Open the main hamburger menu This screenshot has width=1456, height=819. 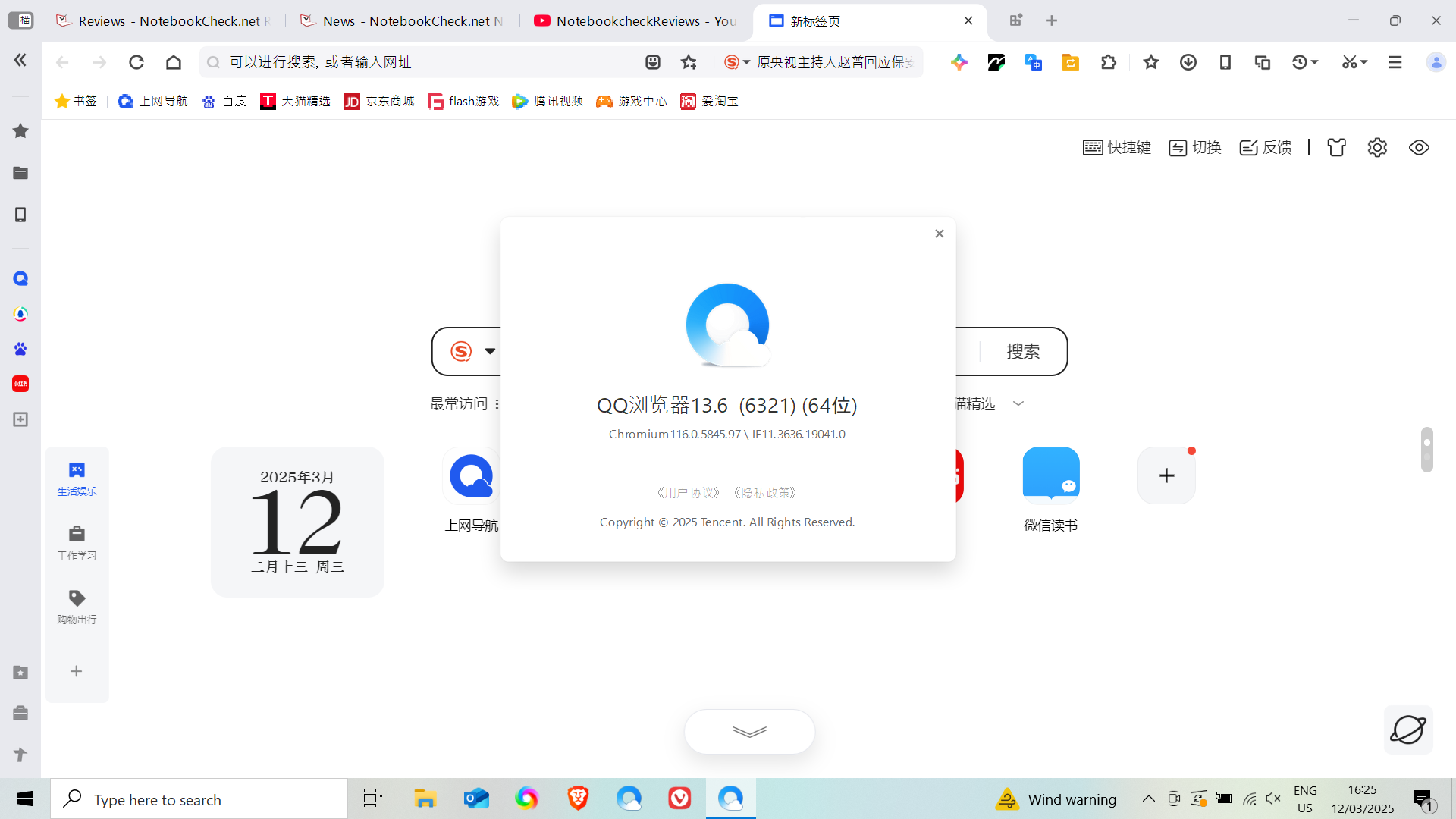pyautogui.click(x=1395, y=62)
